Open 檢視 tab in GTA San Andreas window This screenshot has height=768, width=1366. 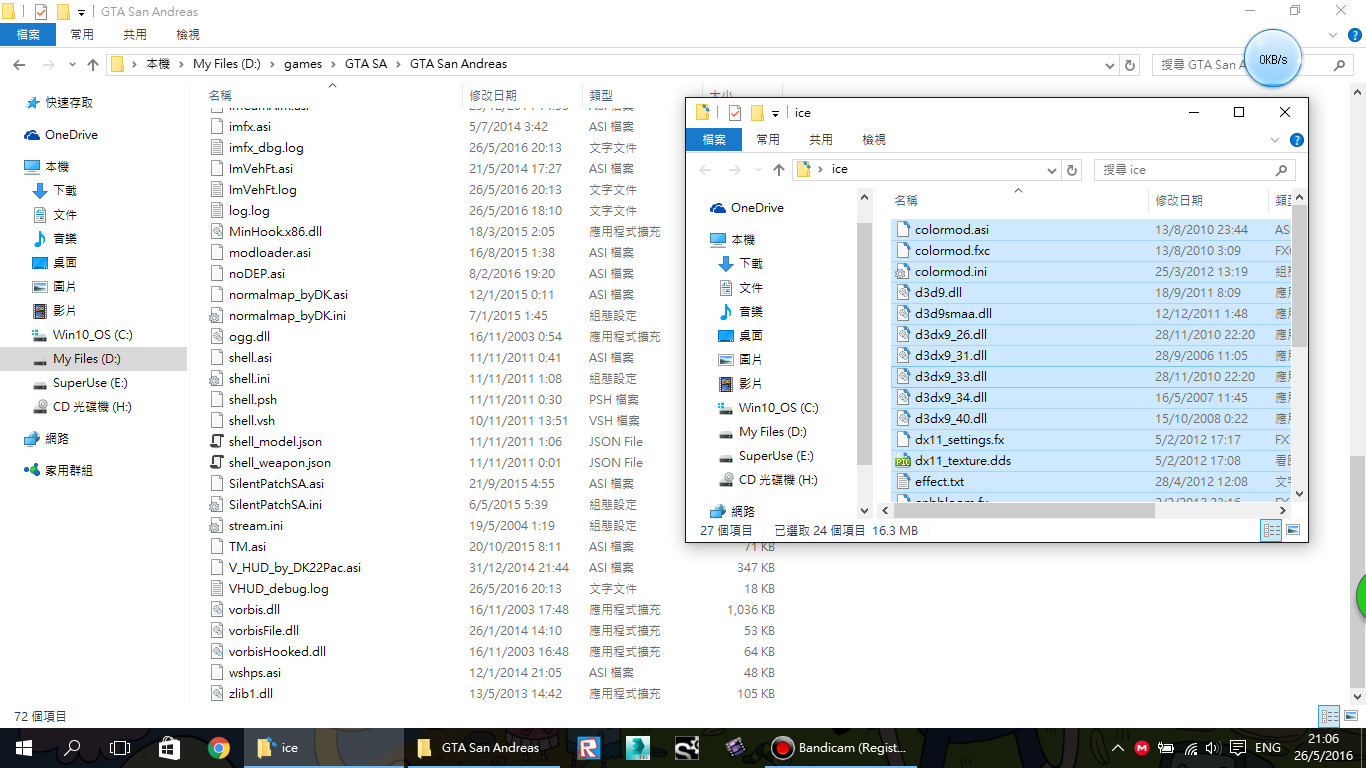(x=188, y=34)
